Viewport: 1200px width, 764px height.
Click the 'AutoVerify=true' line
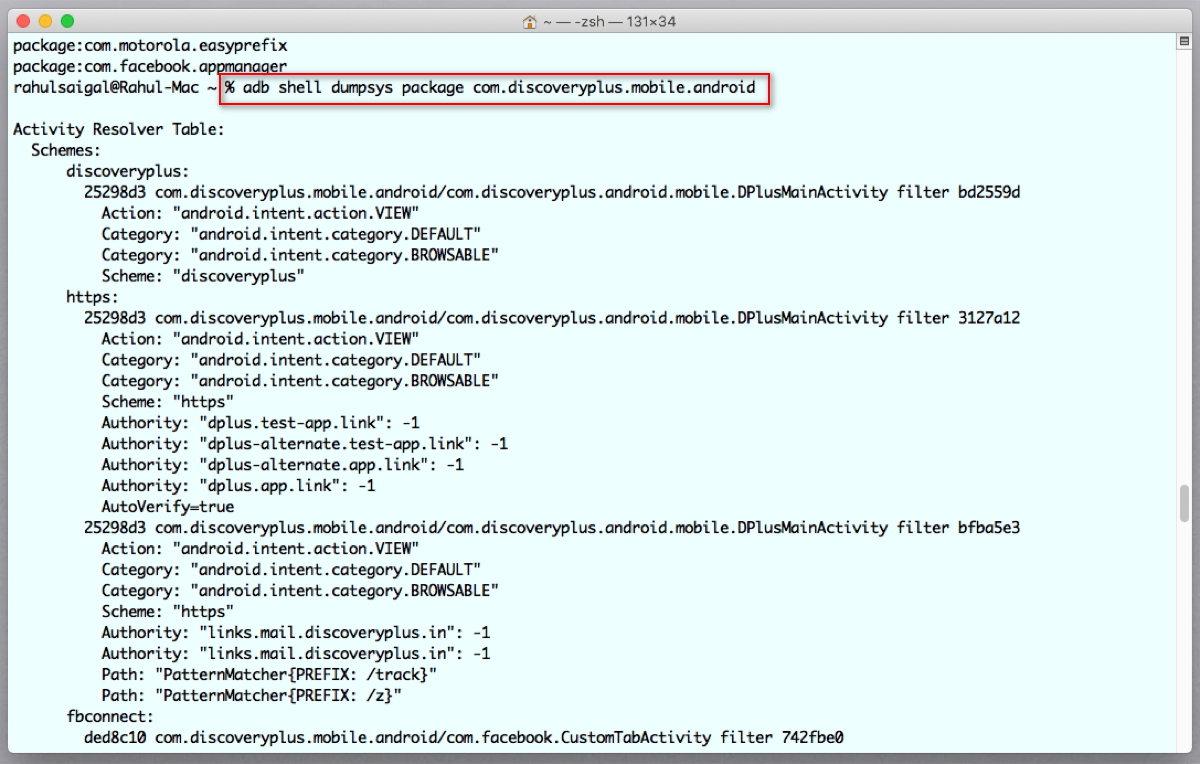tap(168, 507)
